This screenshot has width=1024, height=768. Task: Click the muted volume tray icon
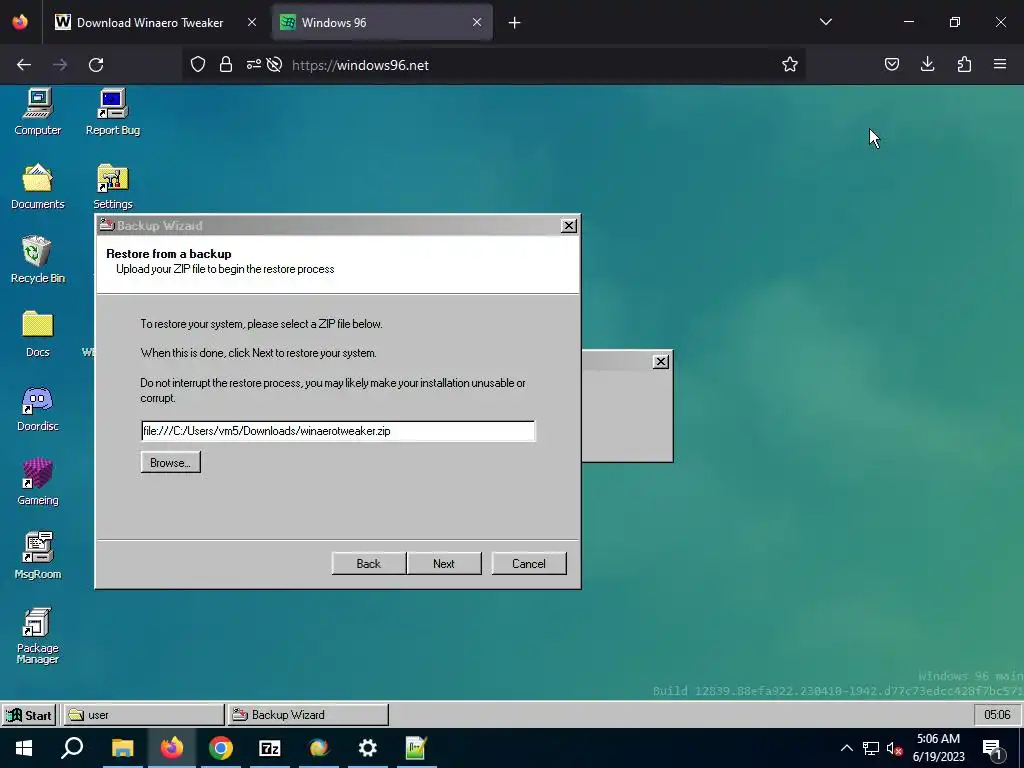[x=894, y=748]
